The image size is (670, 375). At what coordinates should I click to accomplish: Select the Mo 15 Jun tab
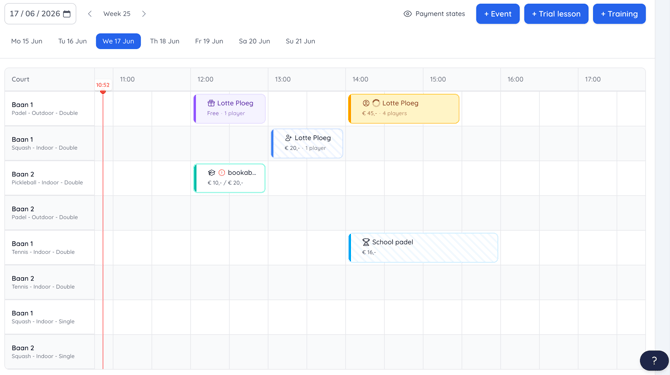pos(26,41)
